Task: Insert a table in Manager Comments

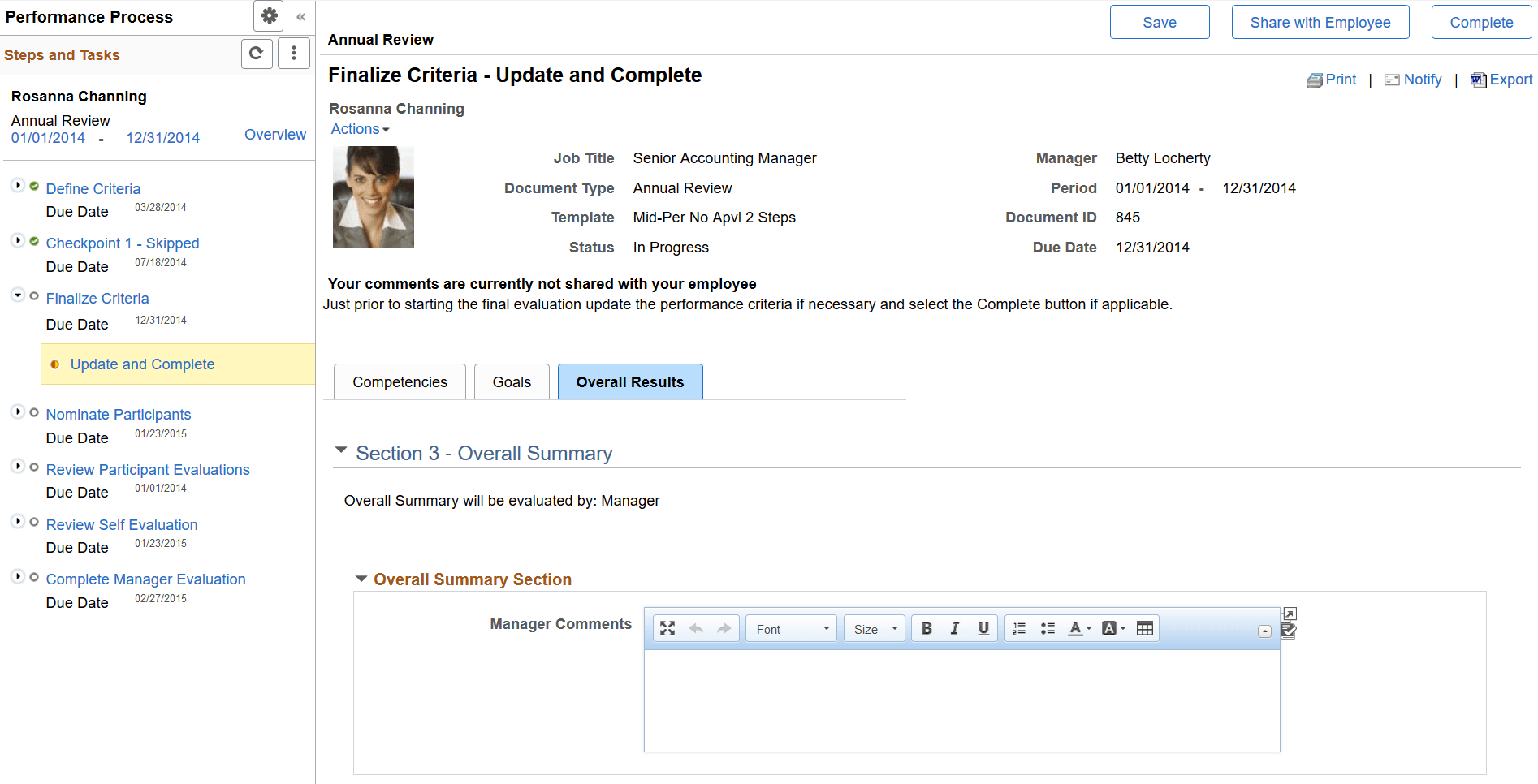Action: pyautogui.click(x=1144, y=627)
